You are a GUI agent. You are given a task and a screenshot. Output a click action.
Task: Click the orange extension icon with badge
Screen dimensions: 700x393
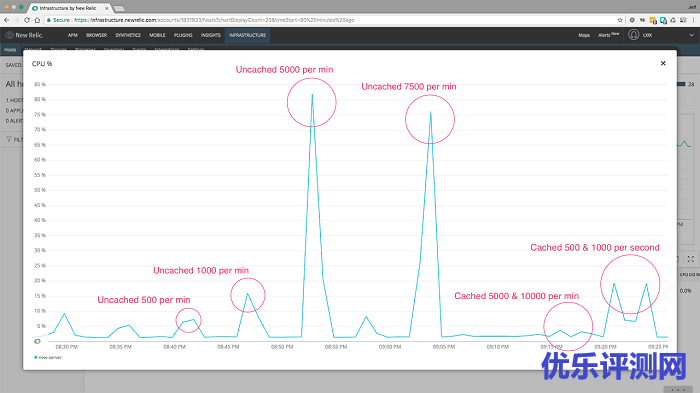pos(653,20)
